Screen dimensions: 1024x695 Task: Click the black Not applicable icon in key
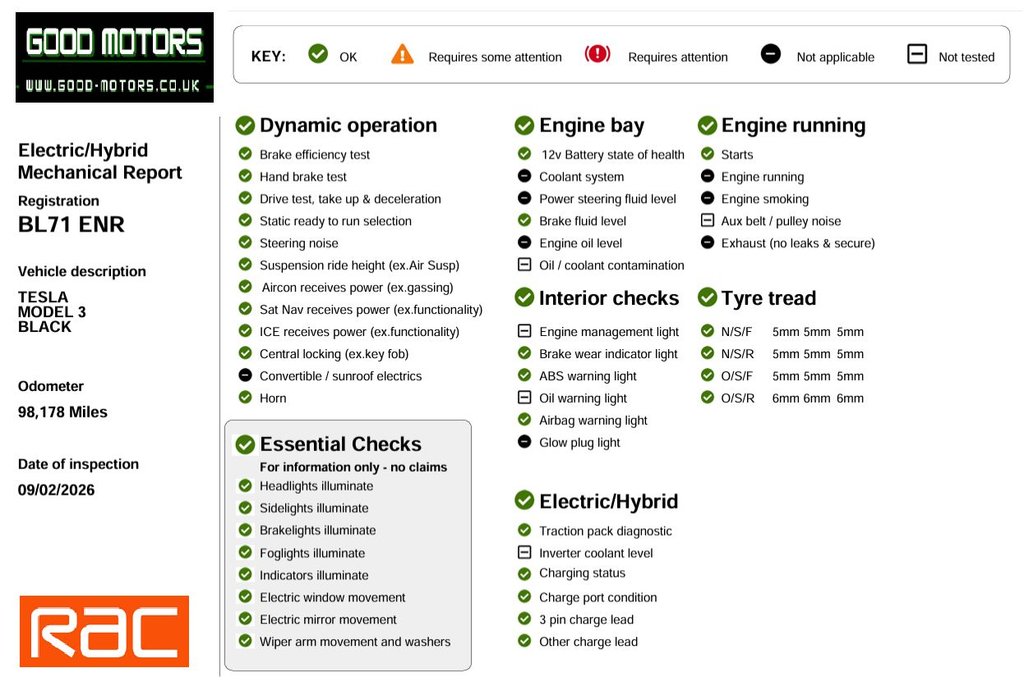click(770, 54)
